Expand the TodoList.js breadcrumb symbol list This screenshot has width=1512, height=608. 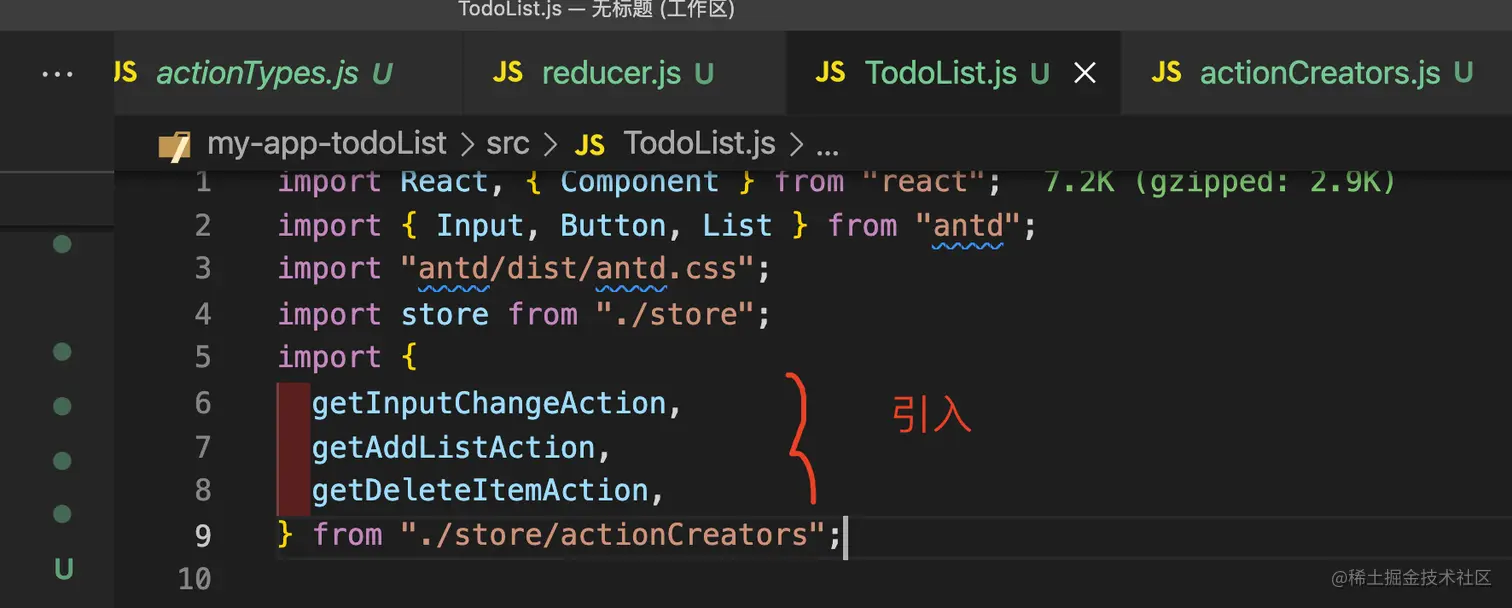click(x=699, y=144)
